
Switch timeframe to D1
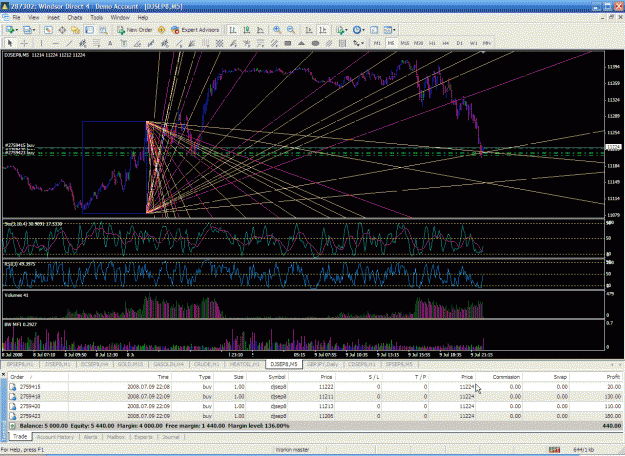pos(460,43)
